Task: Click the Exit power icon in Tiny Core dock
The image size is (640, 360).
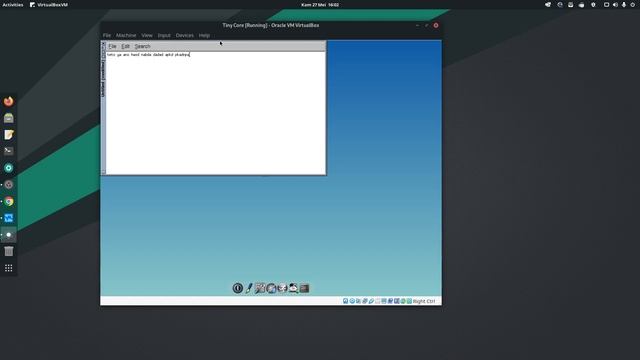Action: [238, 288]
